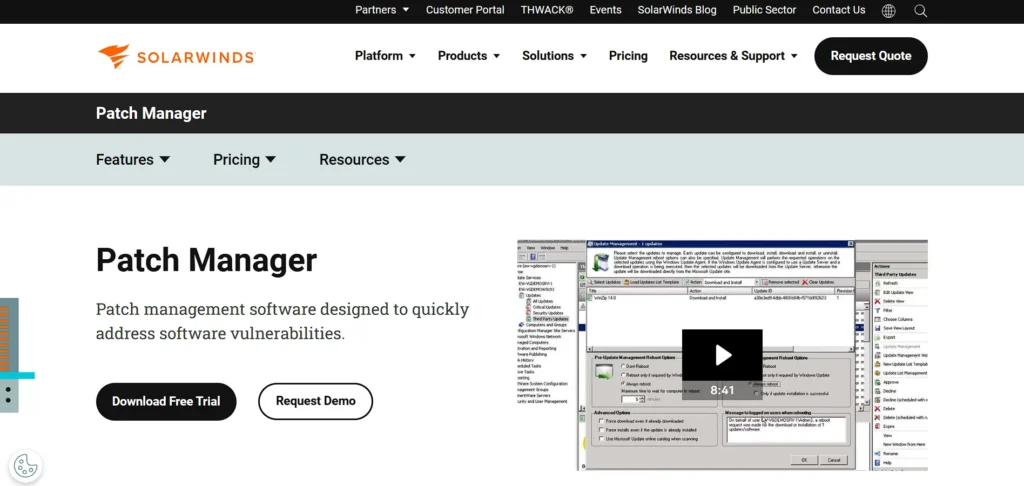Click the Request Quote button
The image size is (1024, 486).
pos(871,56)
